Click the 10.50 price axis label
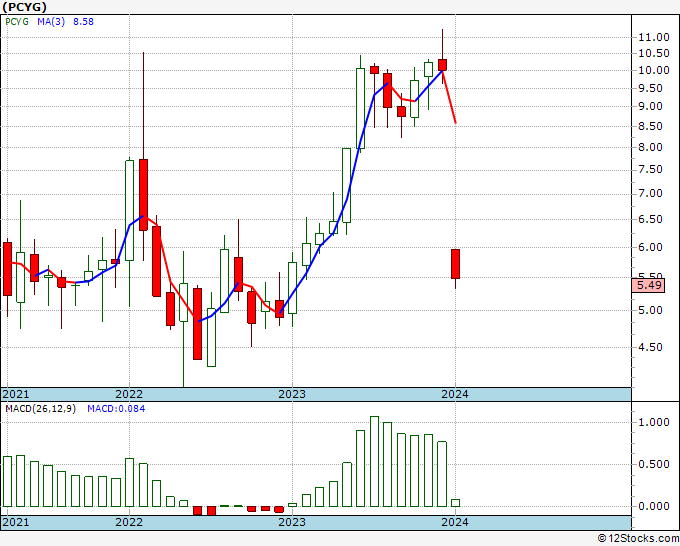 click(654, 53)
